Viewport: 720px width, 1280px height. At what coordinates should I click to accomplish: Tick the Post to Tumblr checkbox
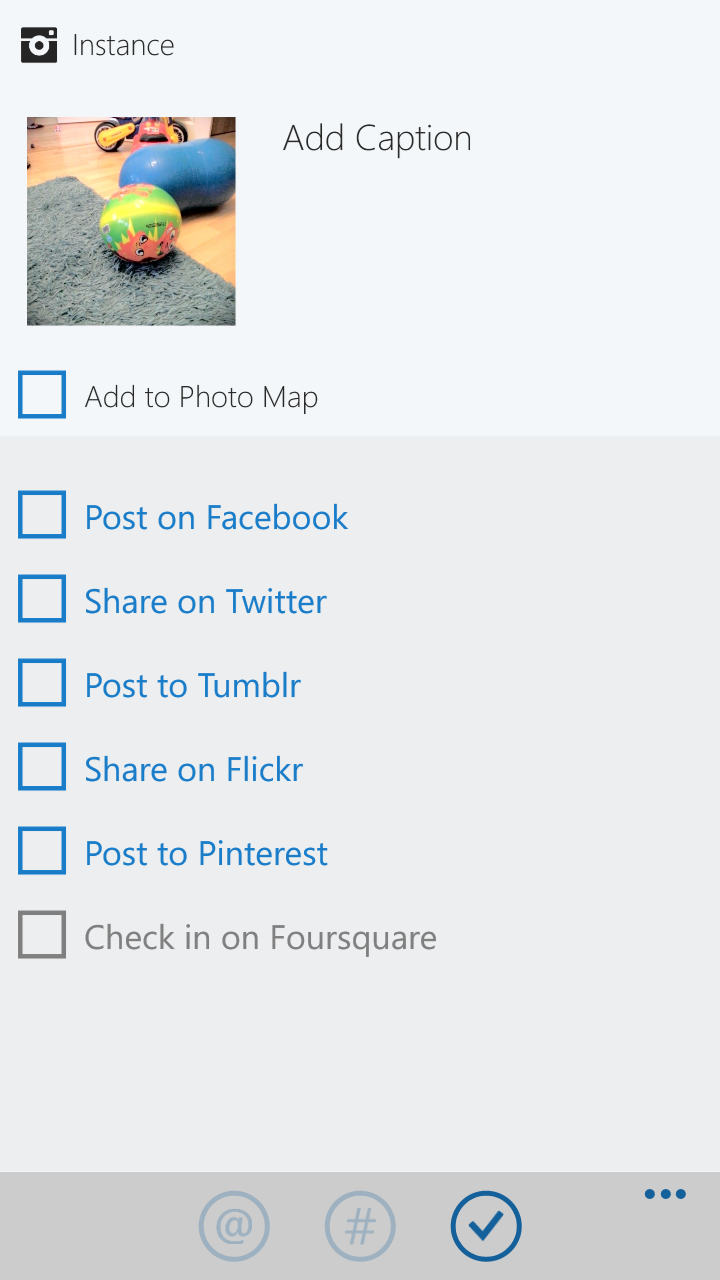pos(42,683)
